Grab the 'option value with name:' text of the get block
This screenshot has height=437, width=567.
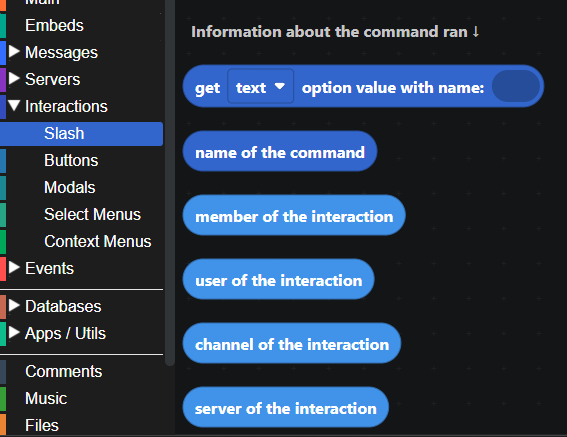pos(393,88)
